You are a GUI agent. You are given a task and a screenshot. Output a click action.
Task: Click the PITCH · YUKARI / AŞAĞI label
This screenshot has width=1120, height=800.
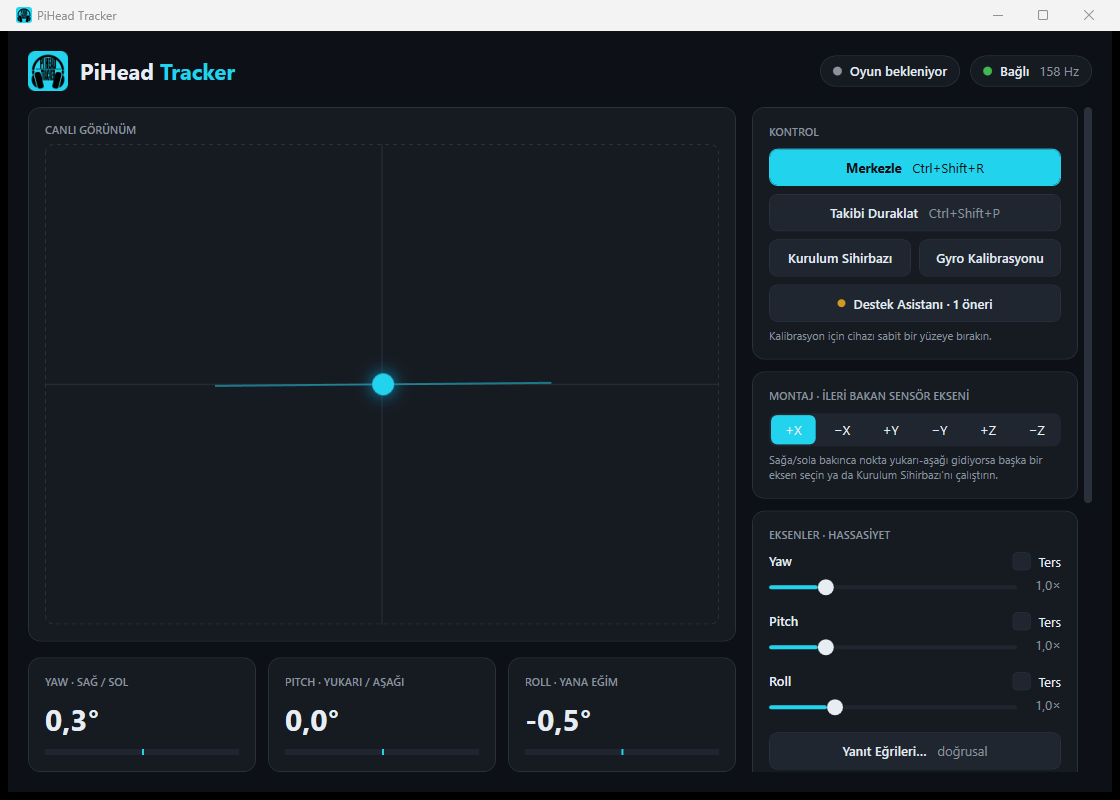(x=344, y=682)
